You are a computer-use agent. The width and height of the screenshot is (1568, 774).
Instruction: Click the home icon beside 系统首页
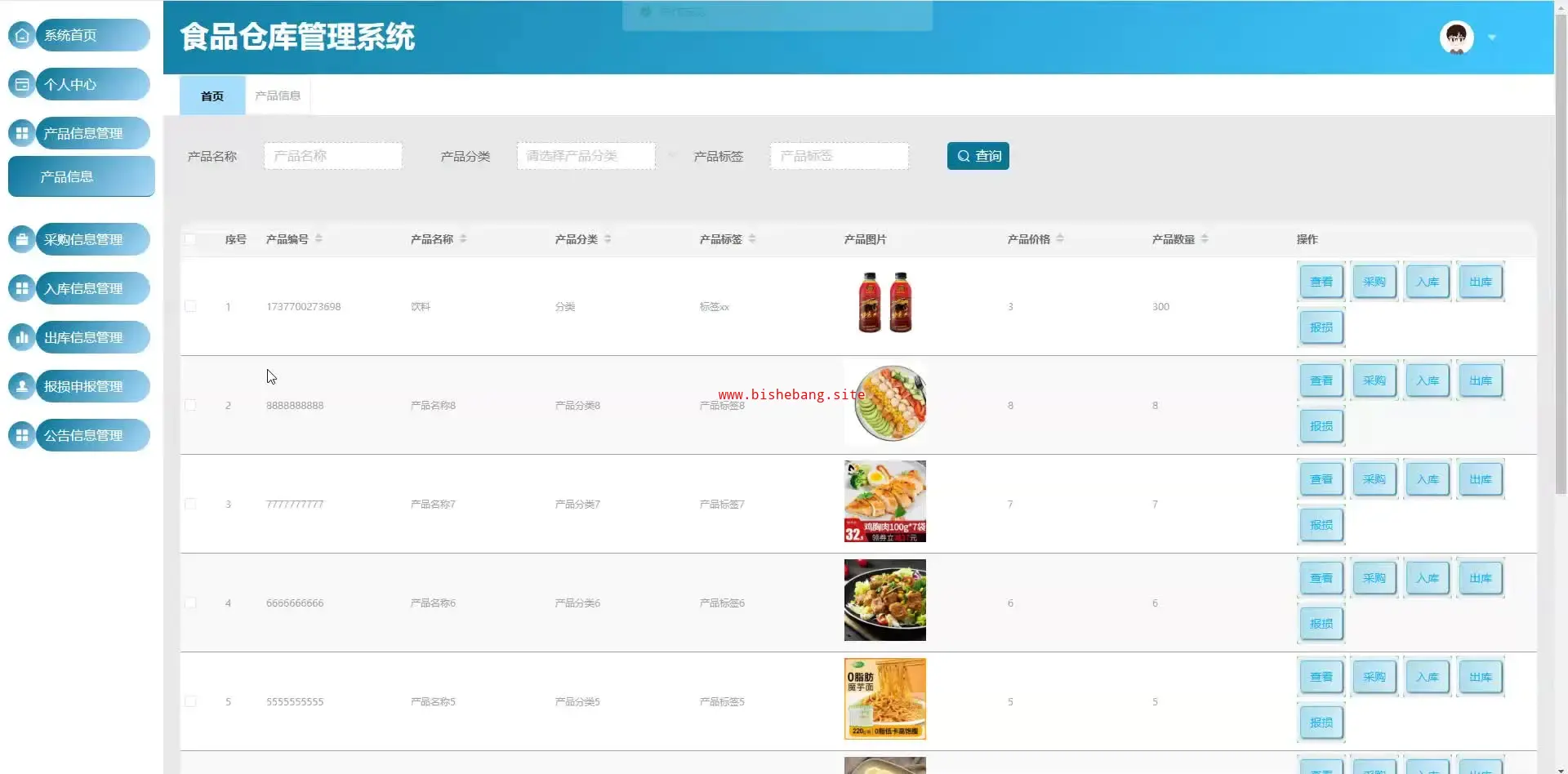tap(22, 35)
